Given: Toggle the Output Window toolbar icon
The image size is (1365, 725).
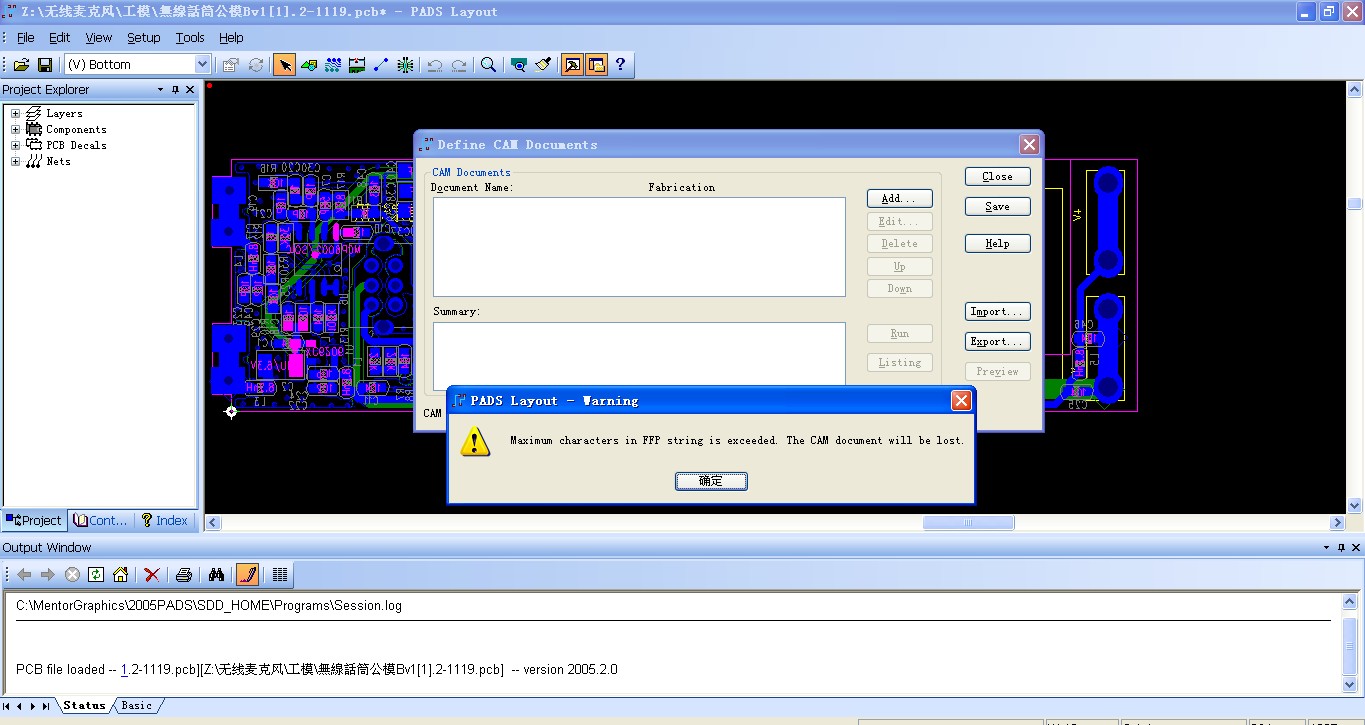Looking at the screenshot, I should pyautogui.click(x=572, y=64).
